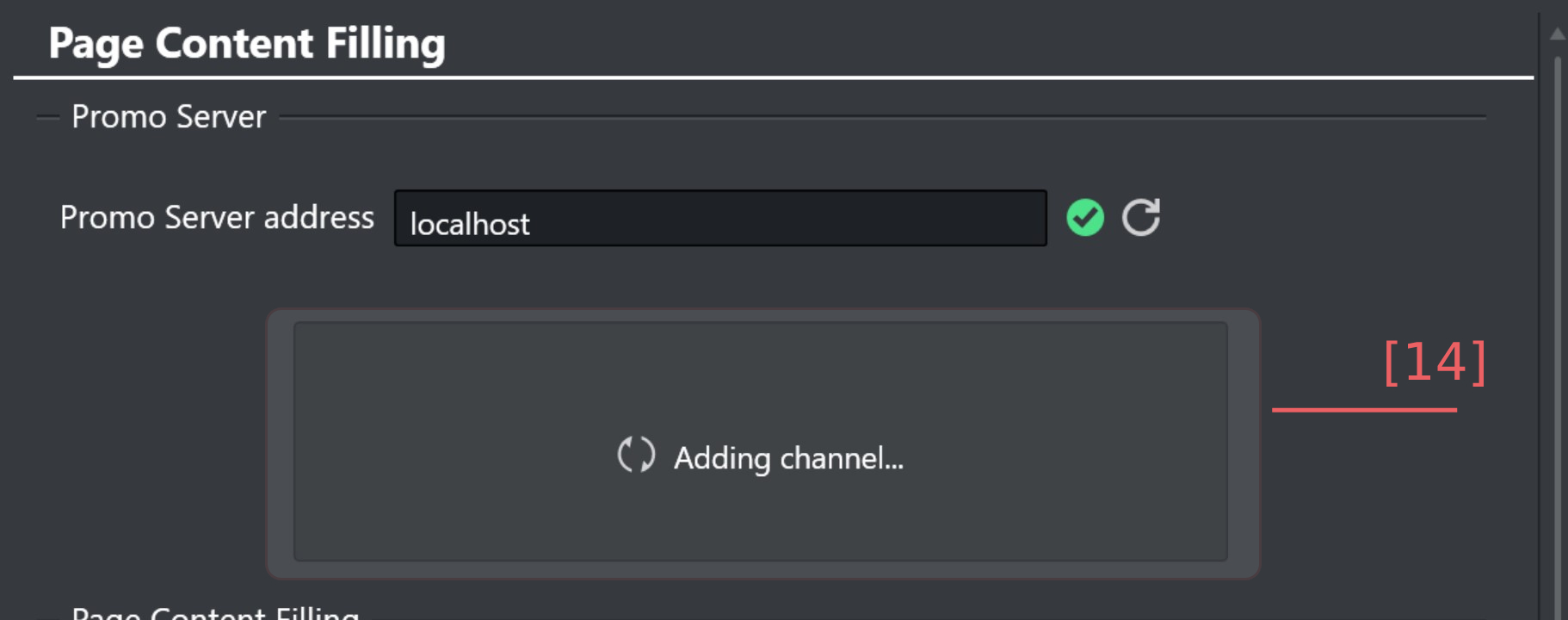This screenshot has height=620, width=1568.
Task: Click the "Page Content Filling" page heading
Action: 247,44
